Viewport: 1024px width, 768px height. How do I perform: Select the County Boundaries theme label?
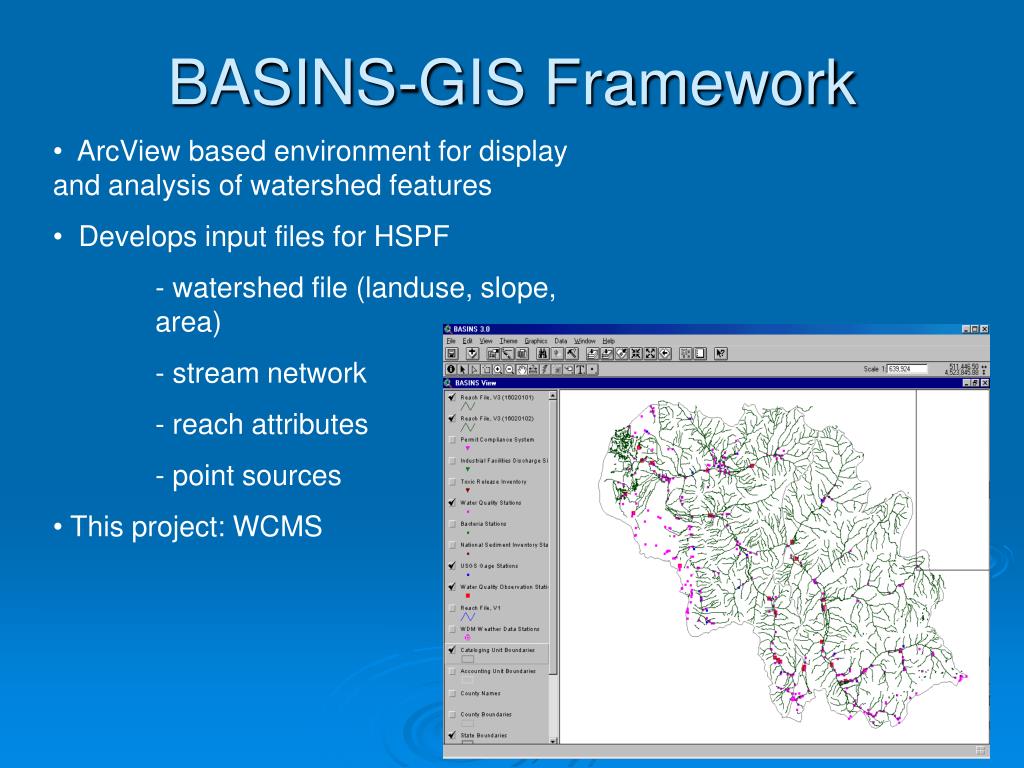[486, 714]
